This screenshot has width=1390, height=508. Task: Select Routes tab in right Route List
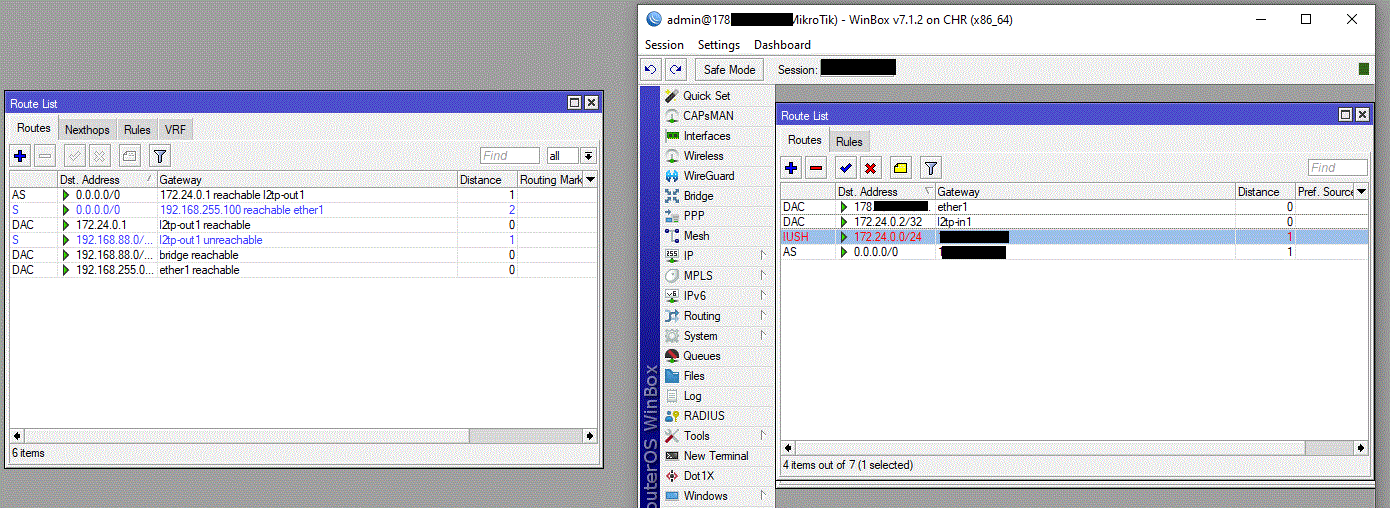pos(805,140)
